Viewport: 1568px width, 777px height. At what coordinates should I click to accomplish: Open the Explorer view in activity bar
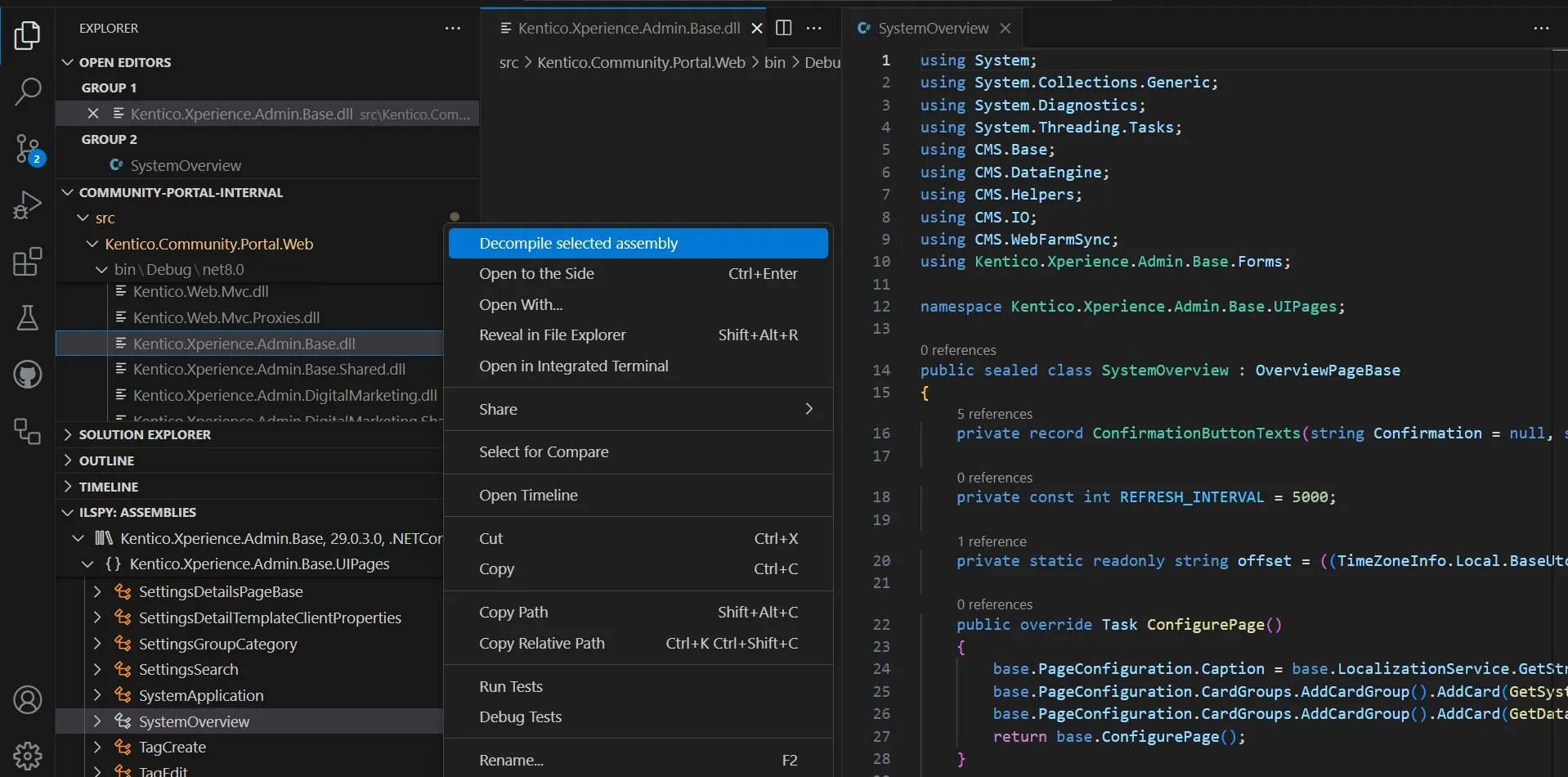coord(27,36)
